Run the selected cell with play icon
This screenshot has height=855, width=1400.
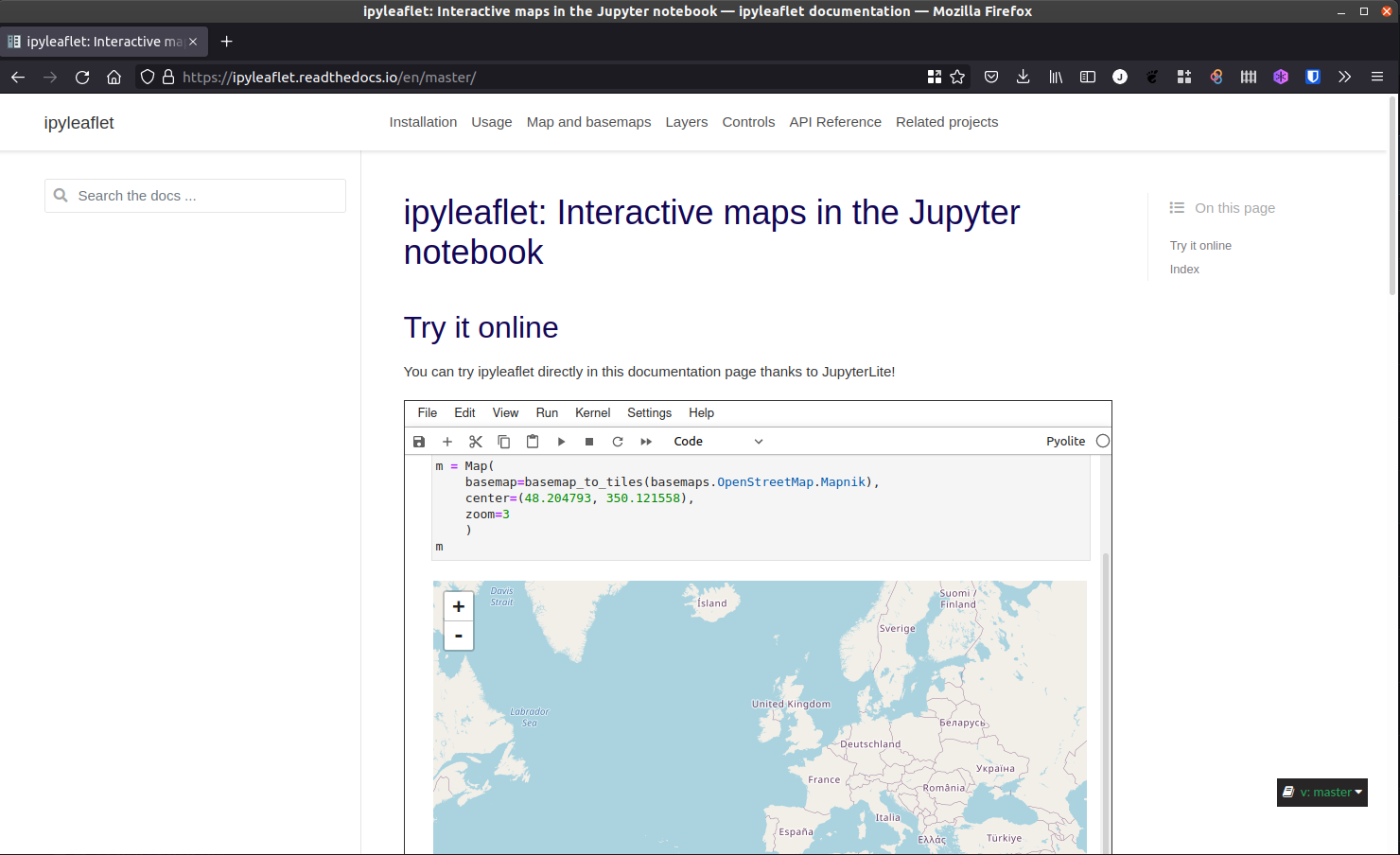[x=561, y=442]
